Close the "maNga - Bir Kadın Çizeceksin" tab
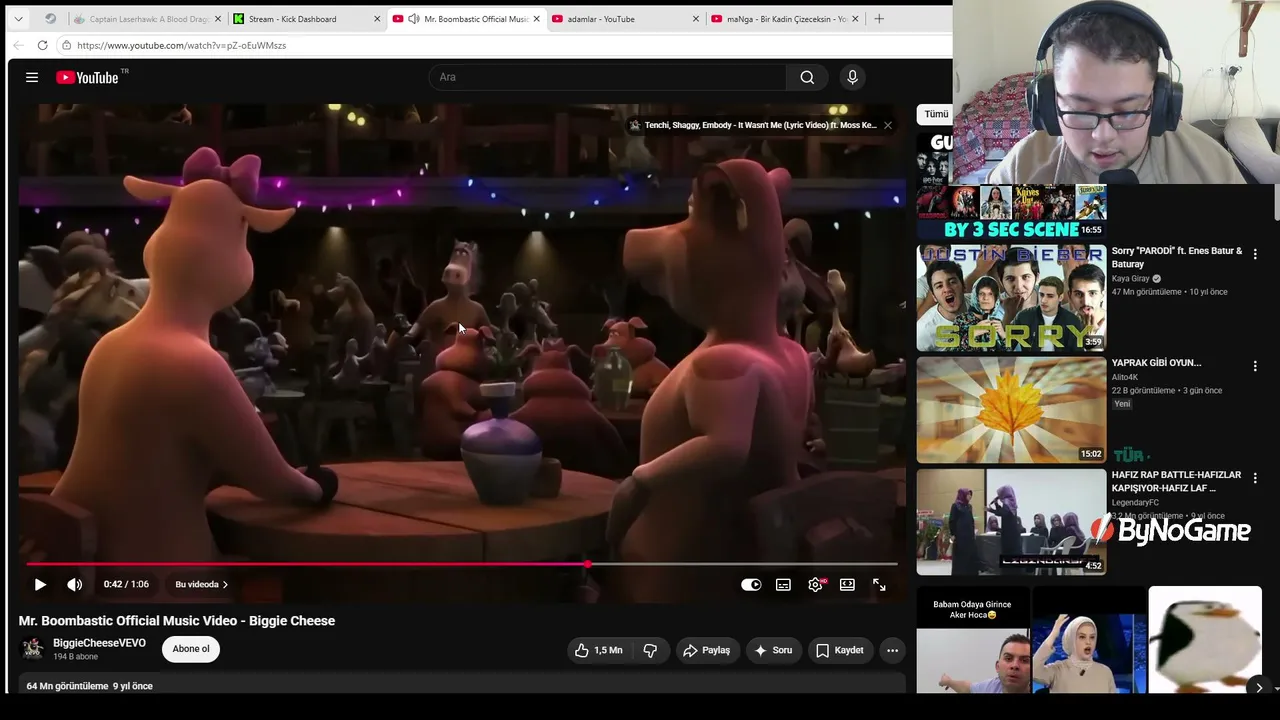The width and height of the screenshot is (1280, 720). (855, 19)
